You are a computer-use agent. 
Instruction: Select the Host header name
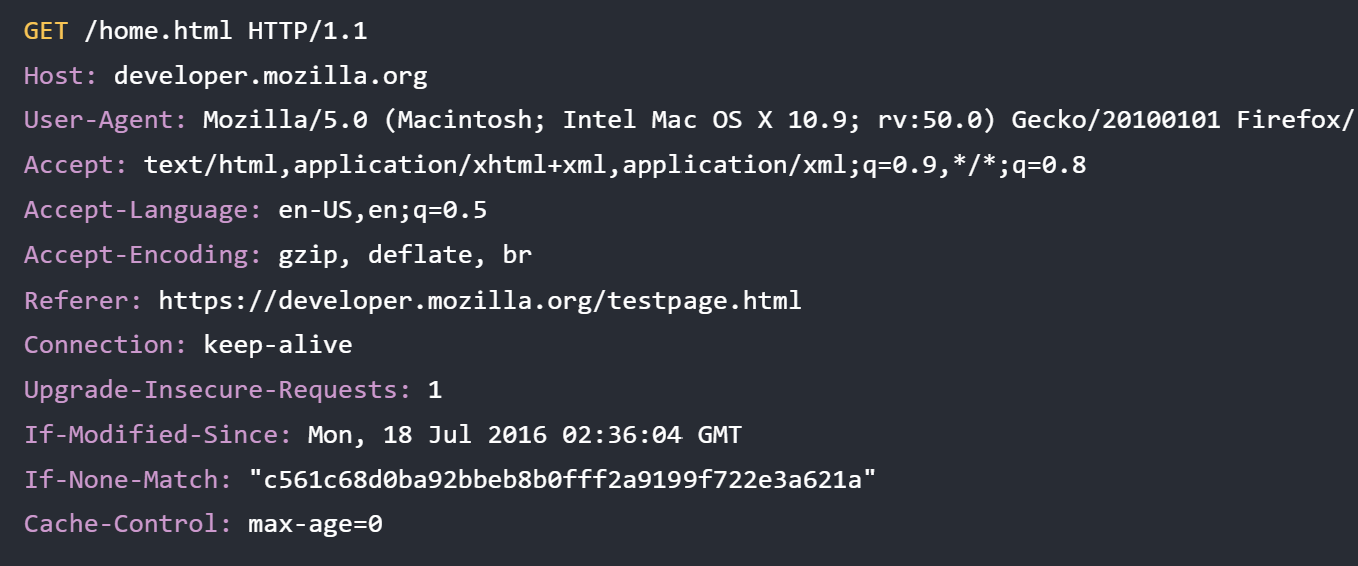(61, 75)
